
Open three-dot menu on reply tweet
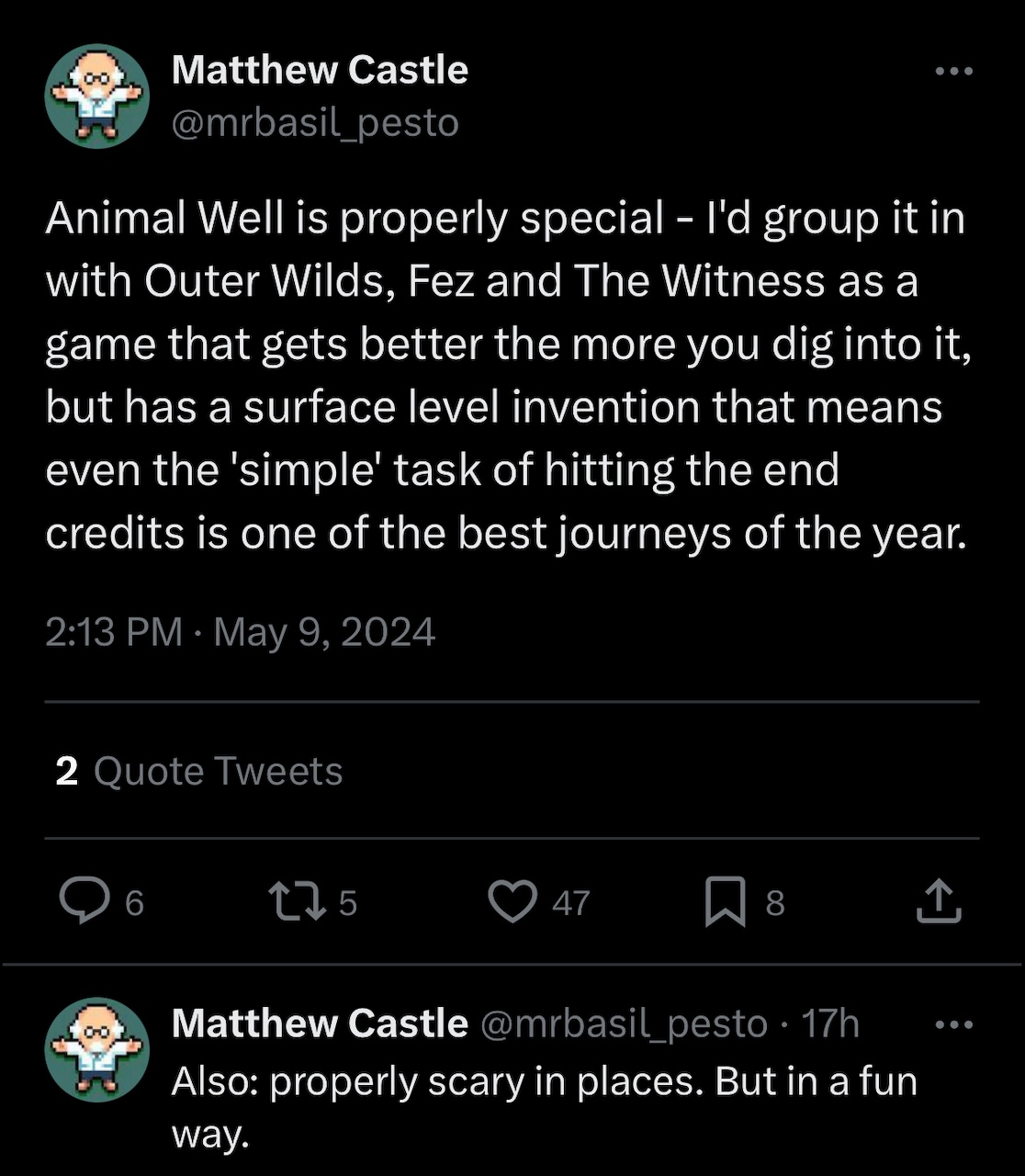coord(953,1024)
